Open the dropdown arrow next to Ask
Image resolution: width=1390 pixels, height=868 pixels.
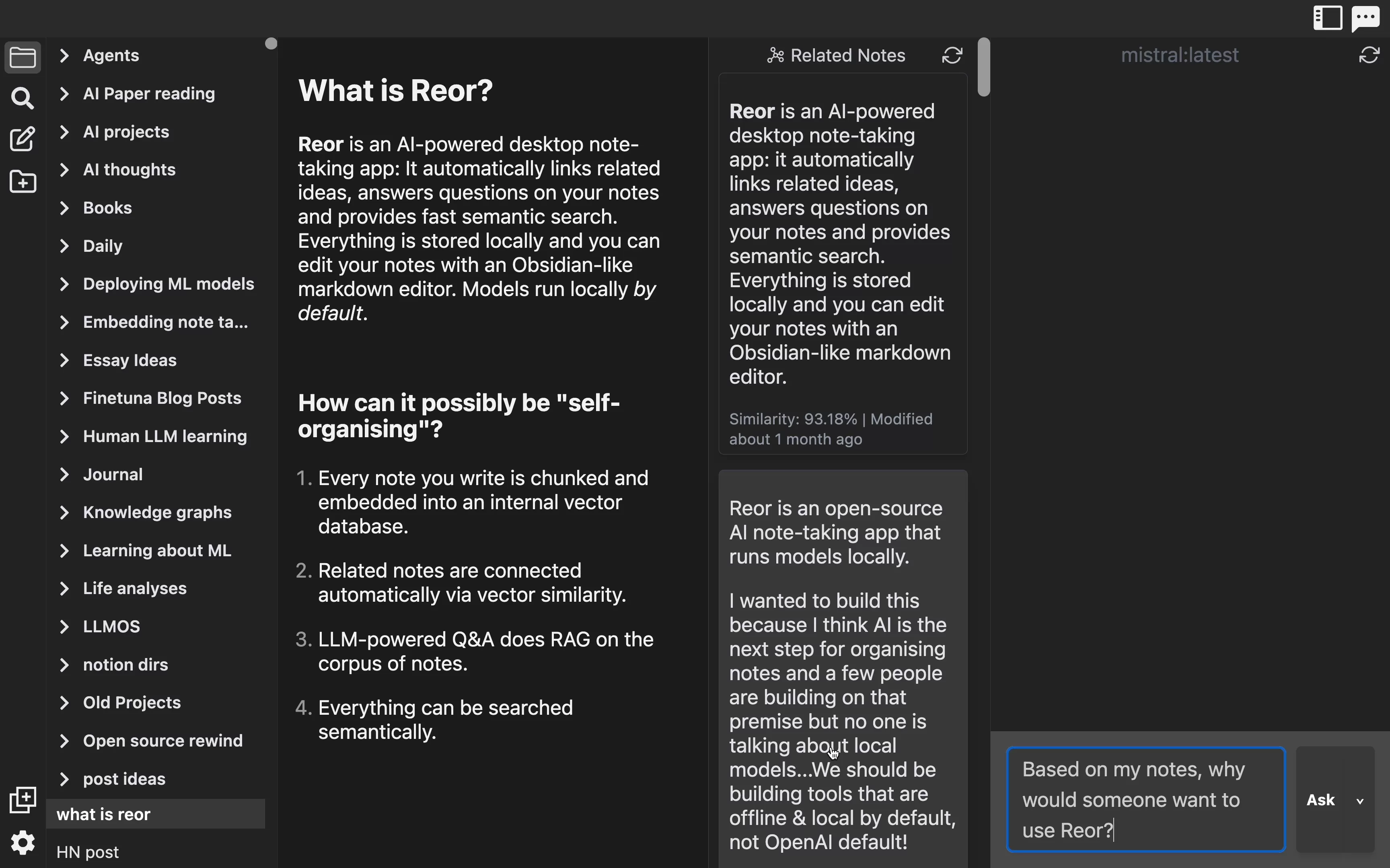click(1360, 801)
